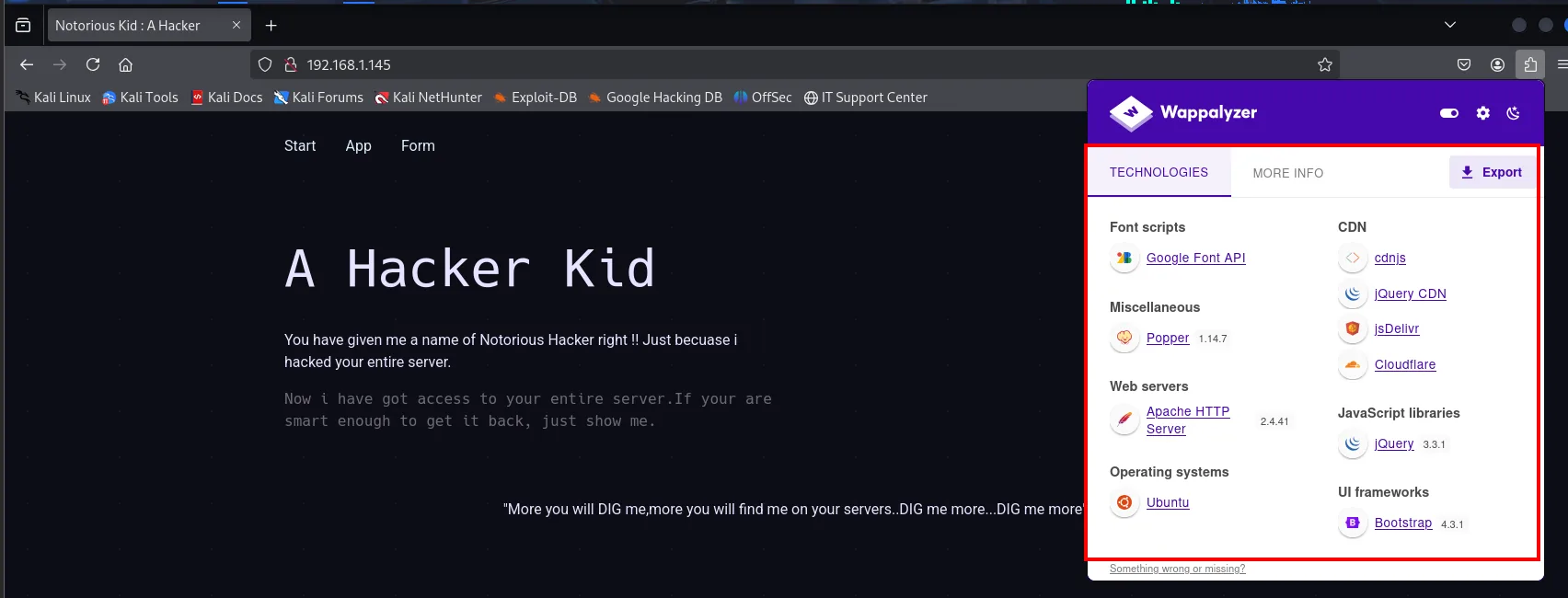1568x598 pixels.
Task: Open recent browsing view icon
Action: tap(23, 26)
